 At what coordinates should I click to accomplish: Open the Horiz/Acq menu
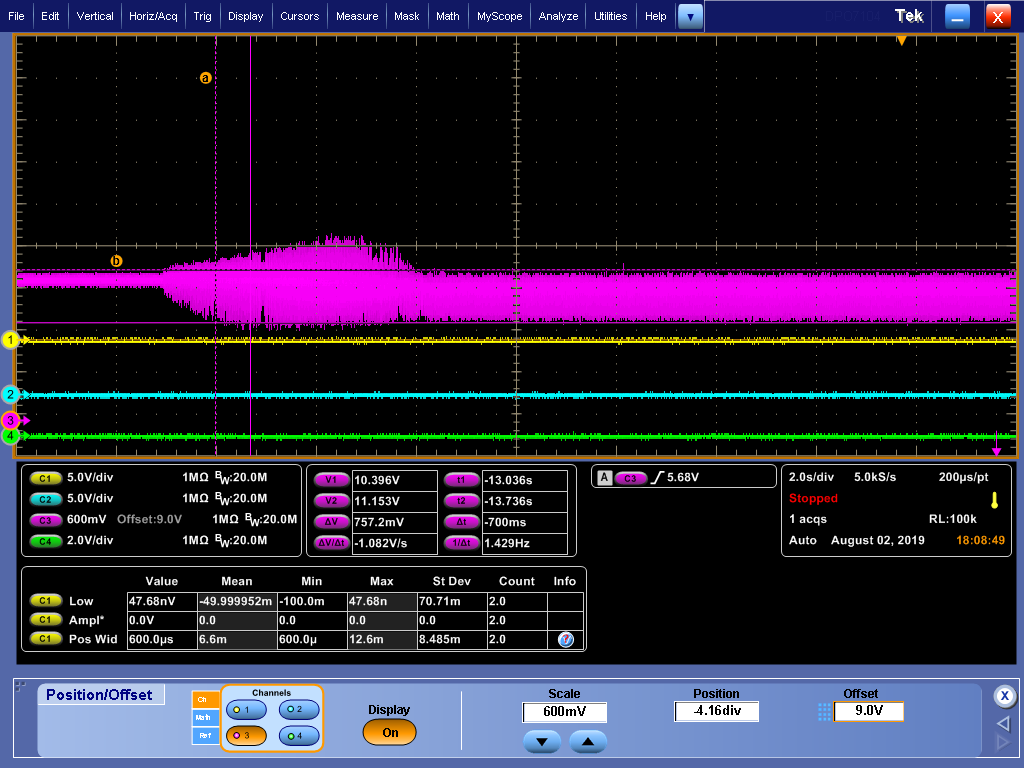pos(154,16)
